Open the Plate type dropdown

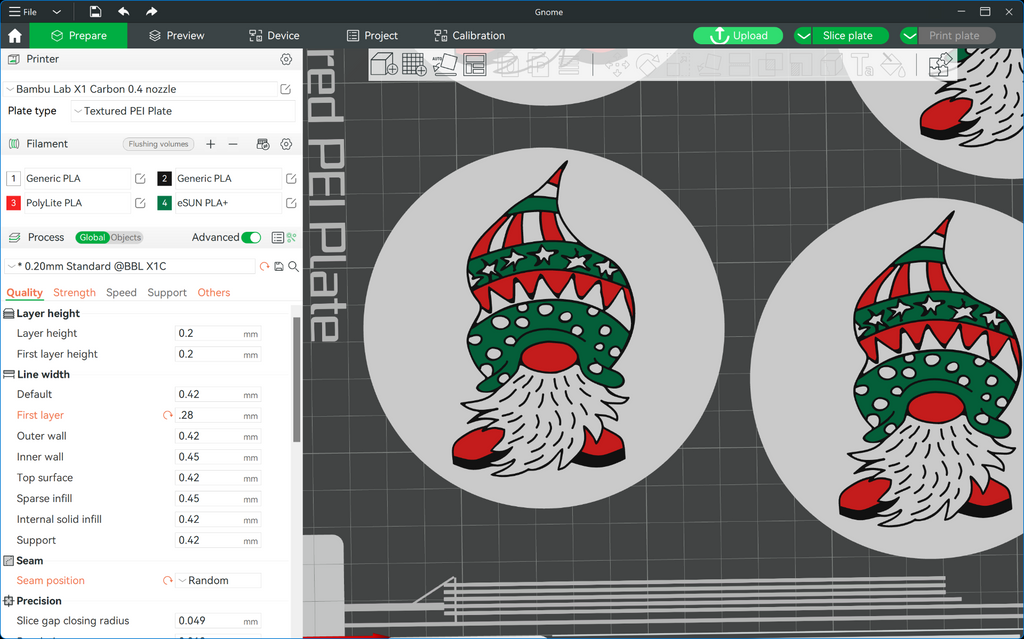[183, 111]
